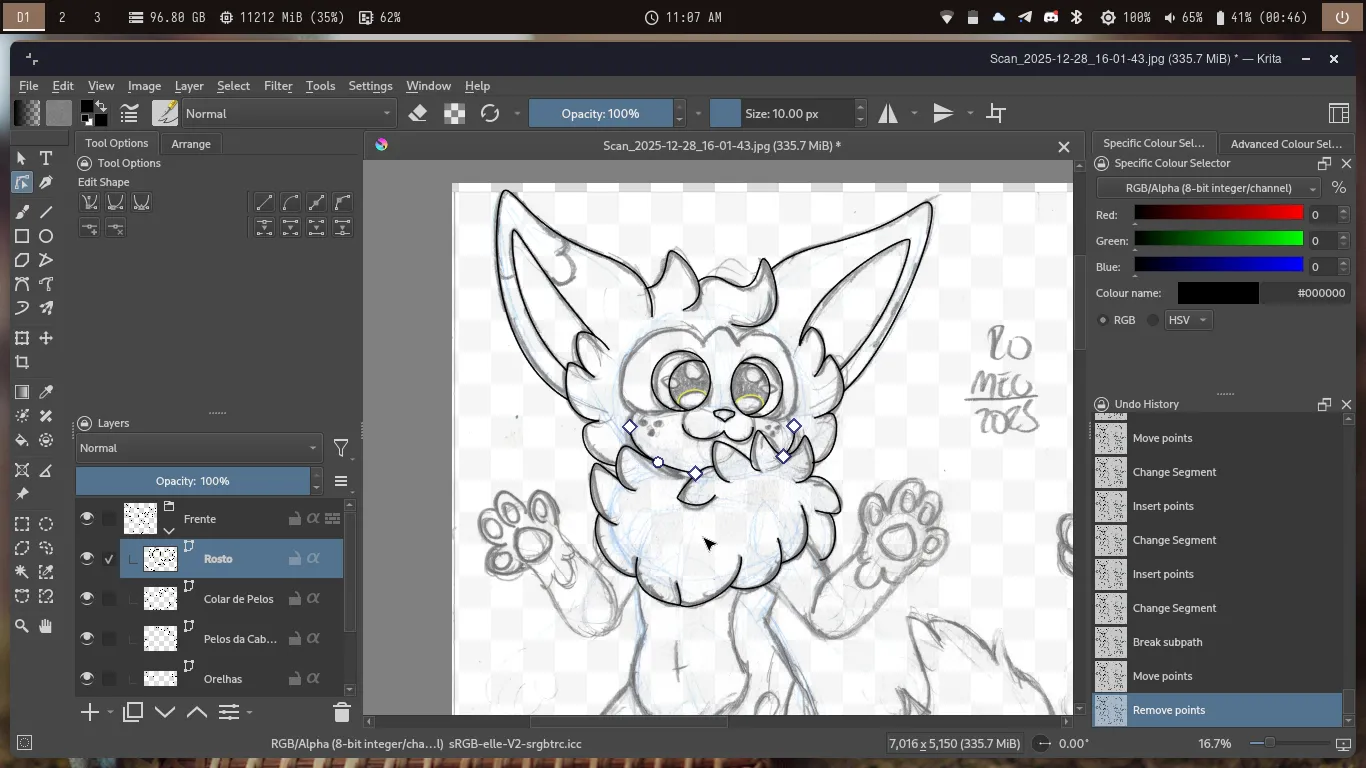Open the Filter menu

278,86
